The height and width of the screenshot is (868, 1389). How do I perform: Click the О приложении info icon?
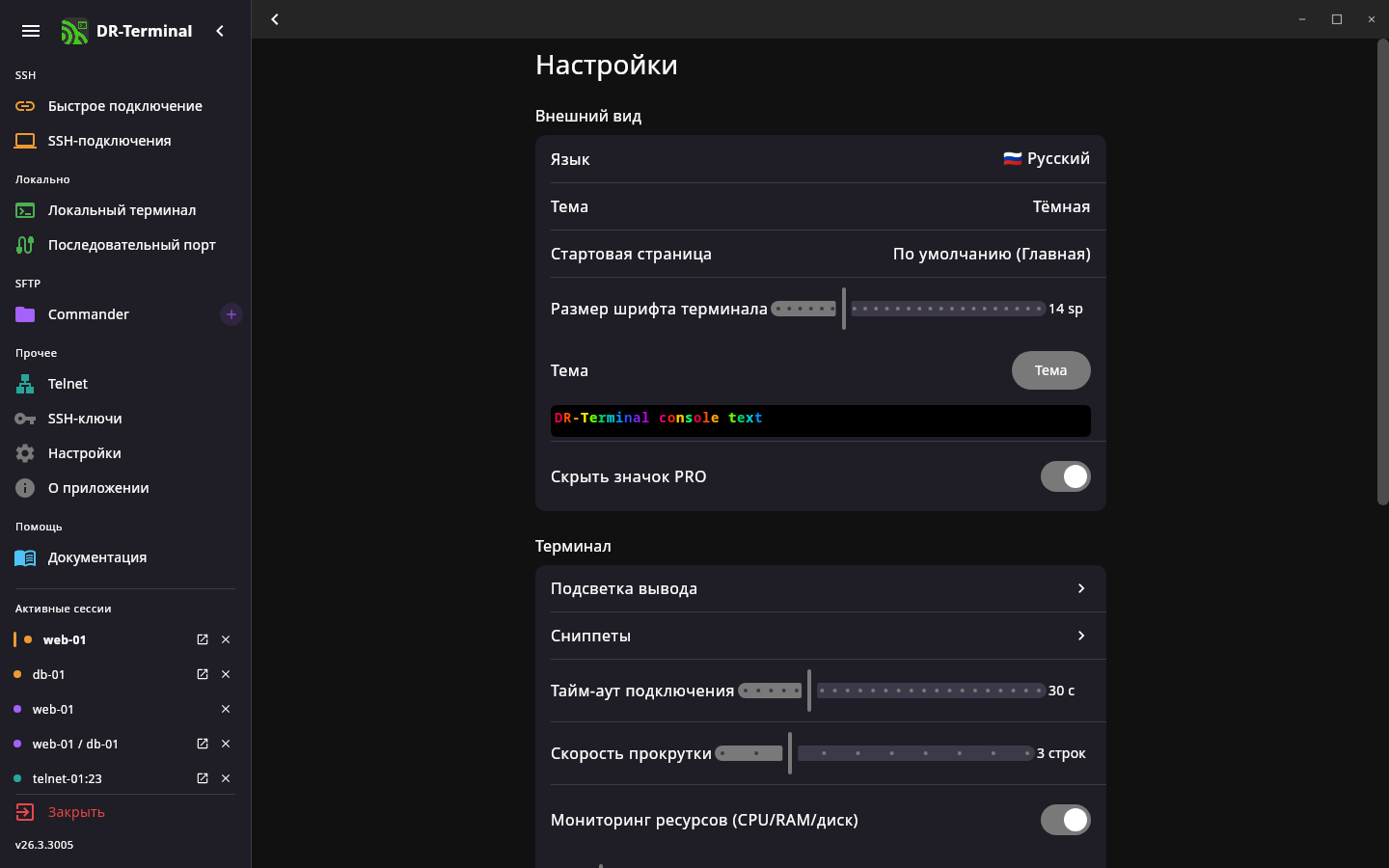pyautogui.click(x=25, y=488)
